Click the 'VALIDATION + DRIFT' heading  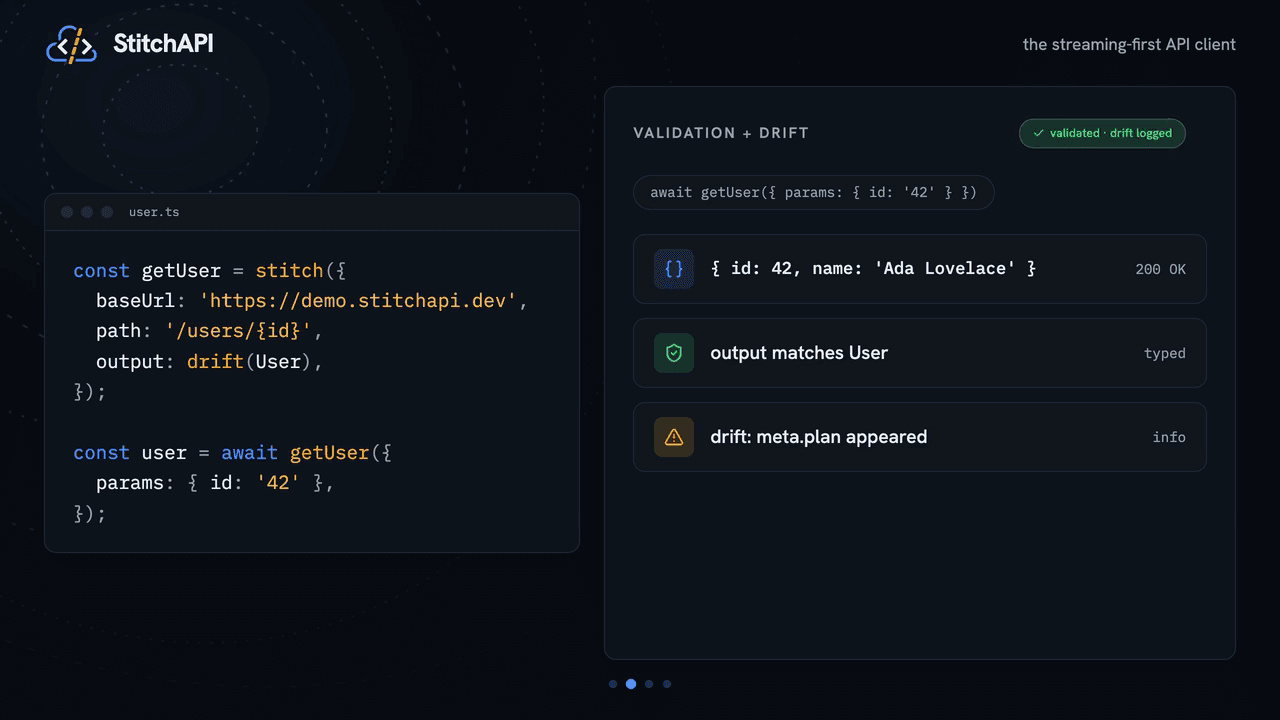721,133
